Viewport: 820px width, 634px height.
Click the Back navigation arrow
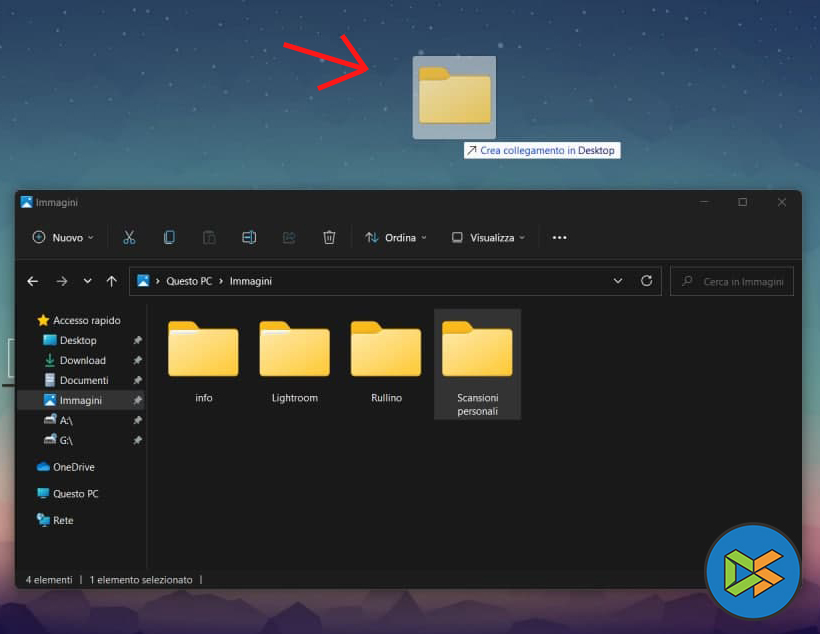(33, 281)
